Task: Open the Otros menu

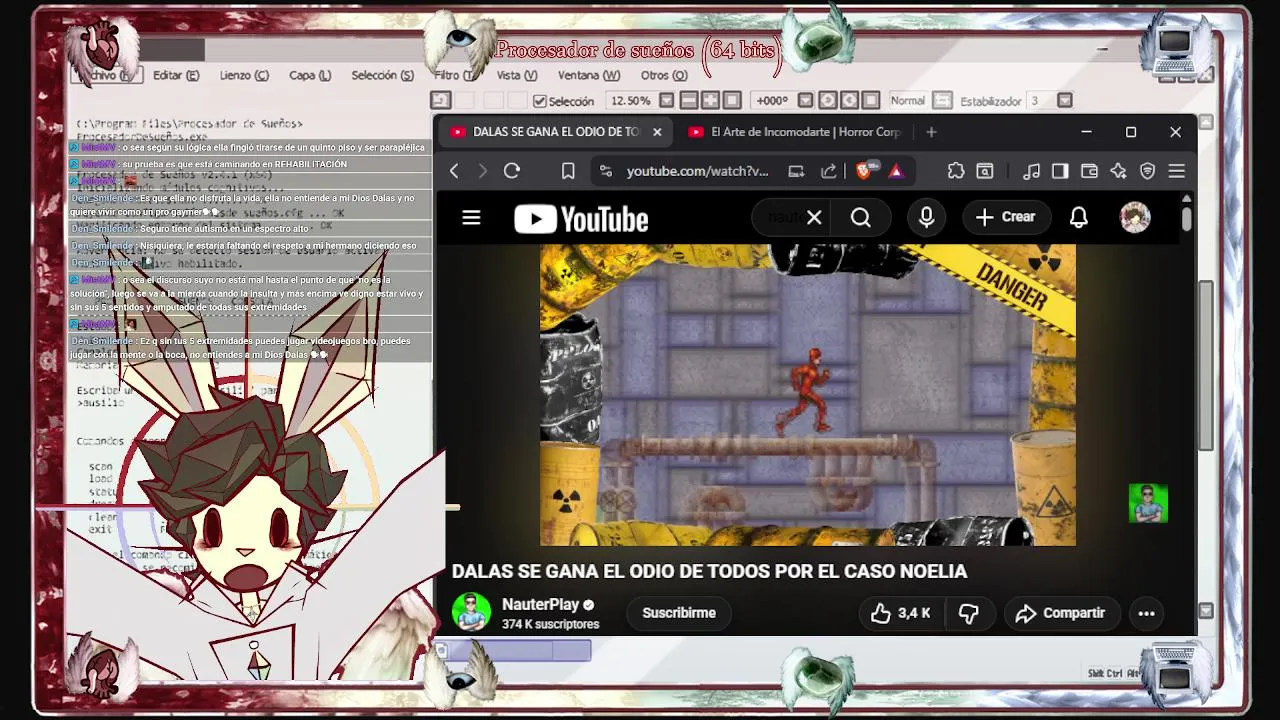Action: [664, 75]
